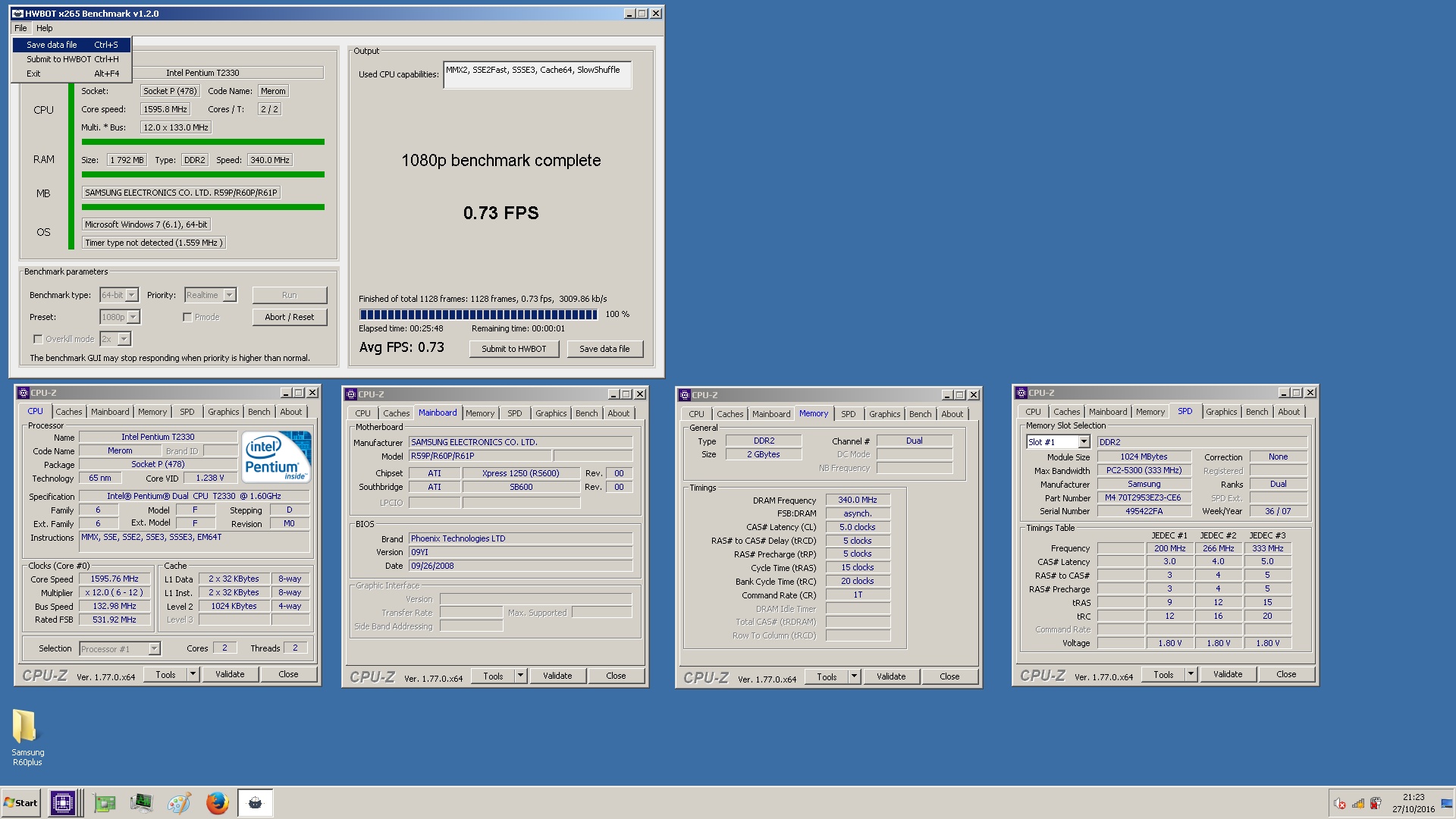Viewport: 1456px width, 819px height.
Task: Minimize the CPU-Z Mainboard window
Action: (613, 394)
